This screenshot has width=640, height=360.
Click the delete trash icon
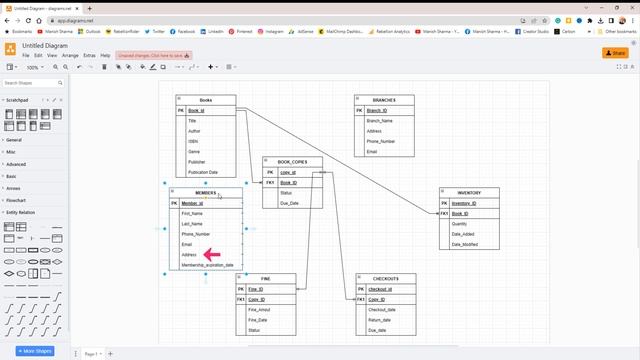click(x=104, y=67)
